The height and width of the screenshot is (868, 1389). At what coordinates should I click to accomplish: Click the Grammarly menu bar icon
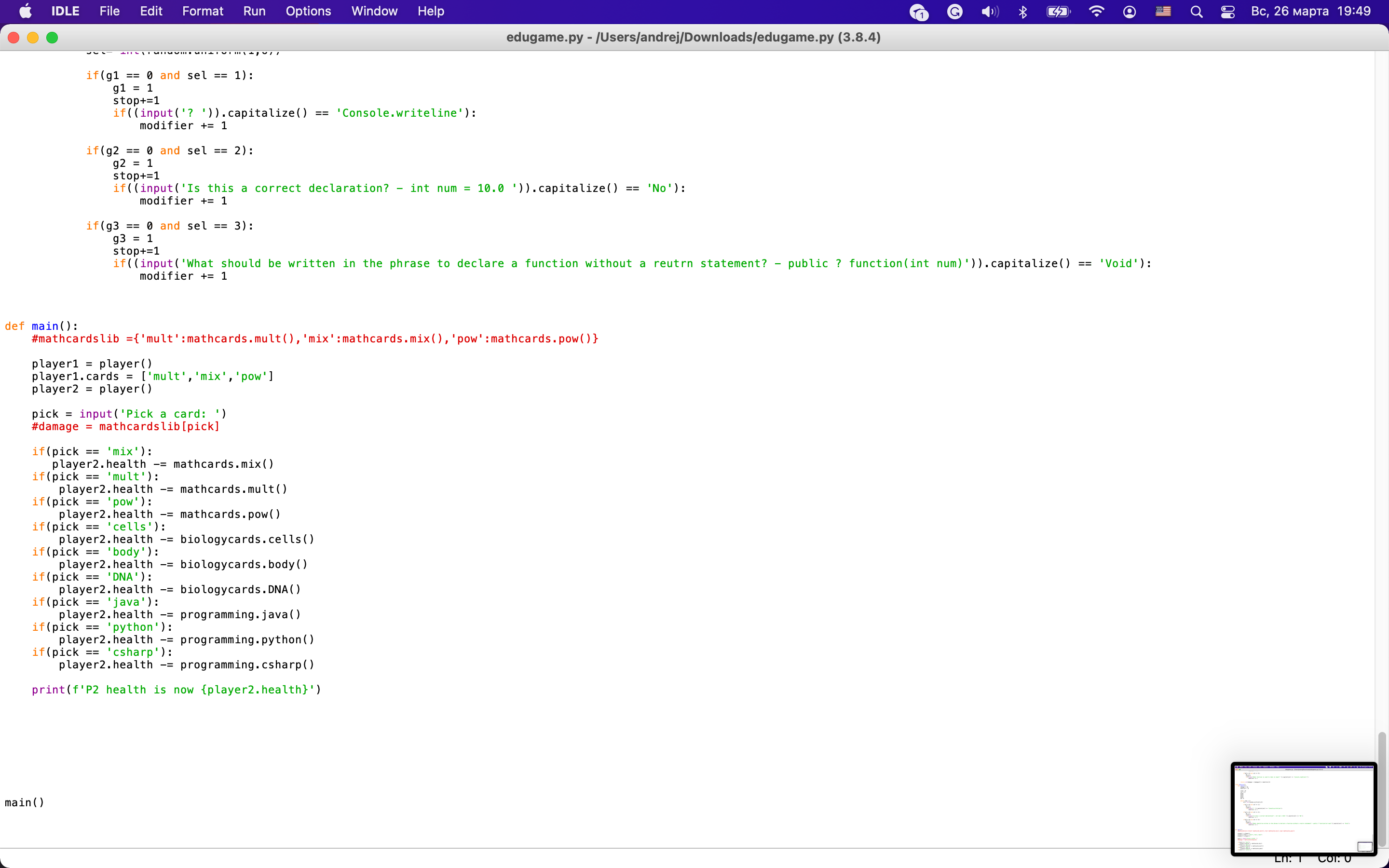click(x=954, y=12)
